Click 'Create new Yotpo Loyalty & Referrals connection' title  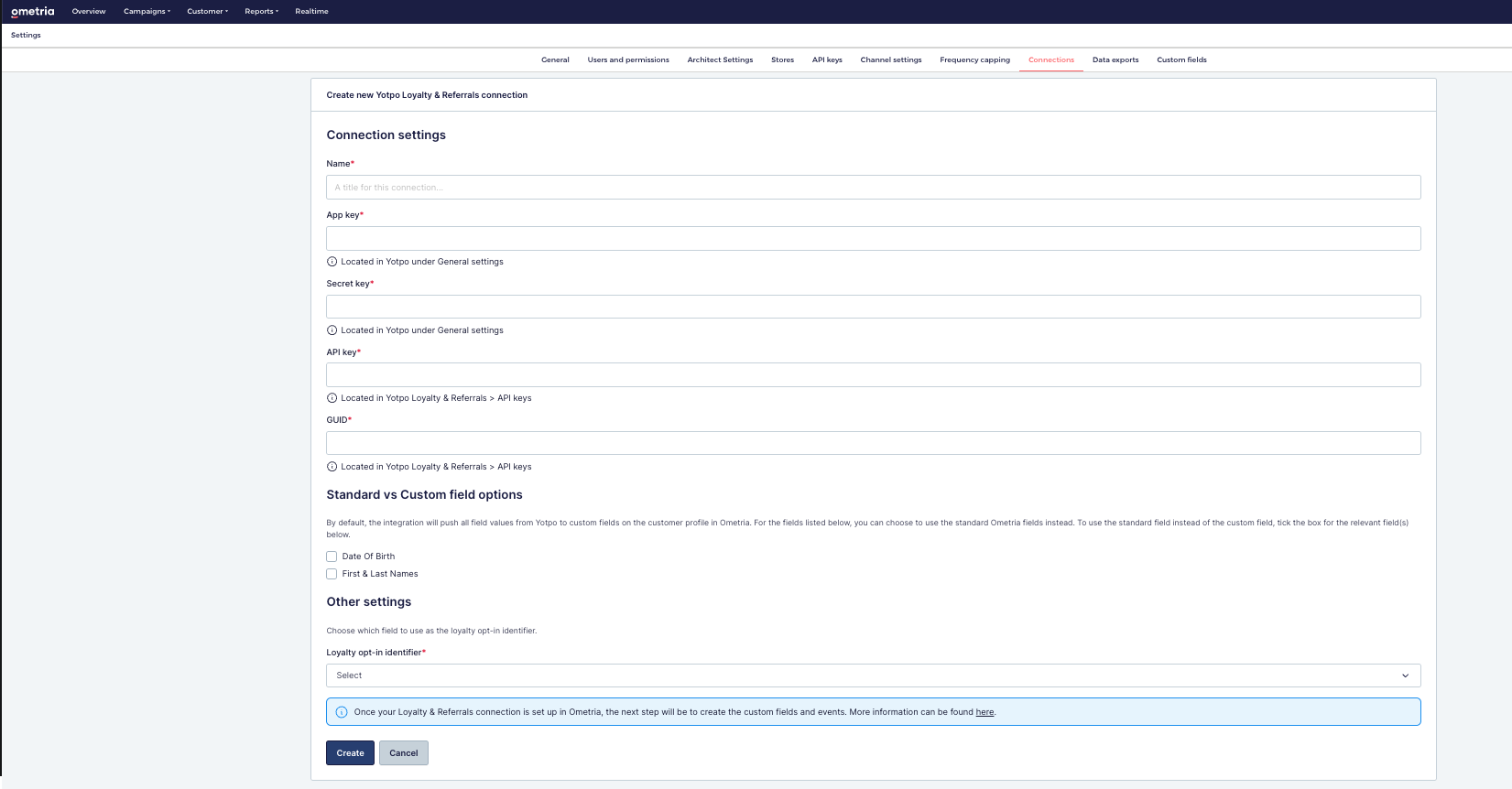click(x=427, y=95)
